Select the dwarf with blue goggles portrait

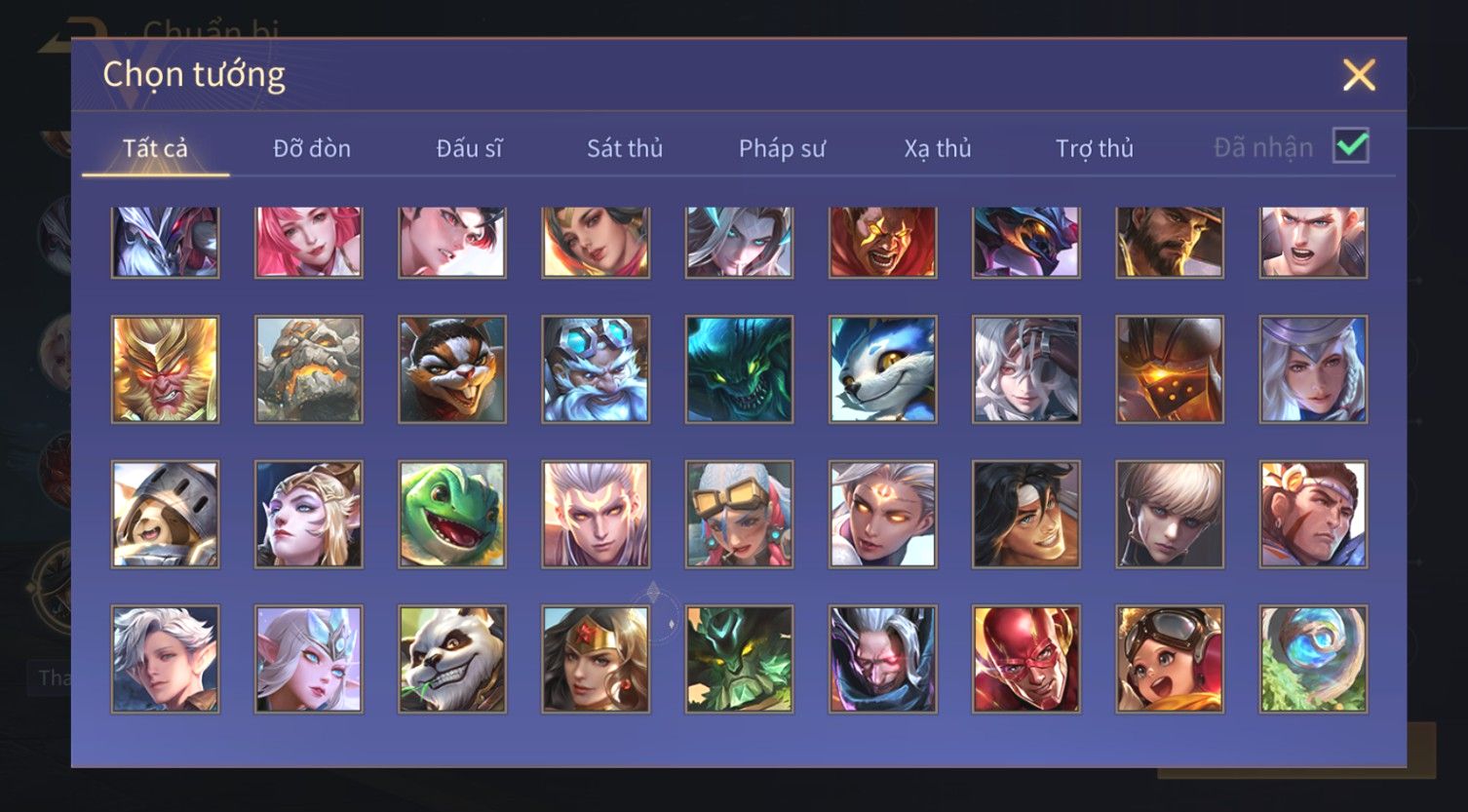(596, 369)
